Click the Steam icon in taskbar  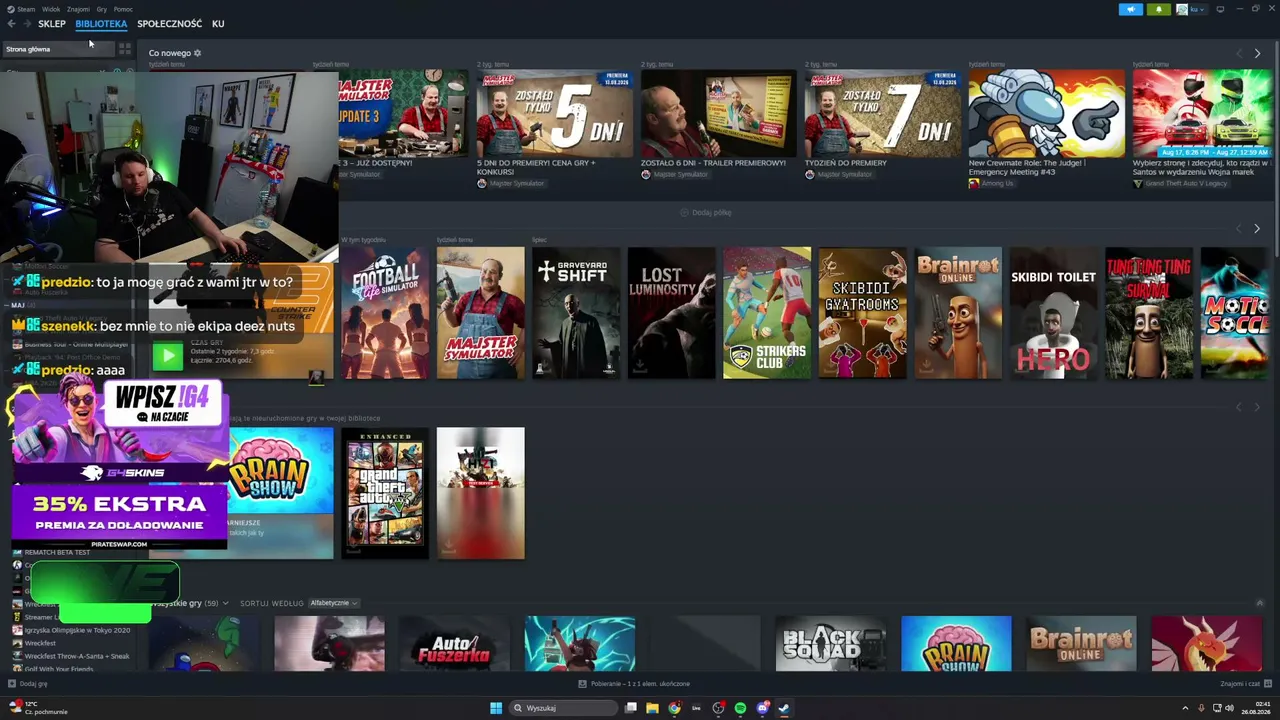tap(784, 708)
